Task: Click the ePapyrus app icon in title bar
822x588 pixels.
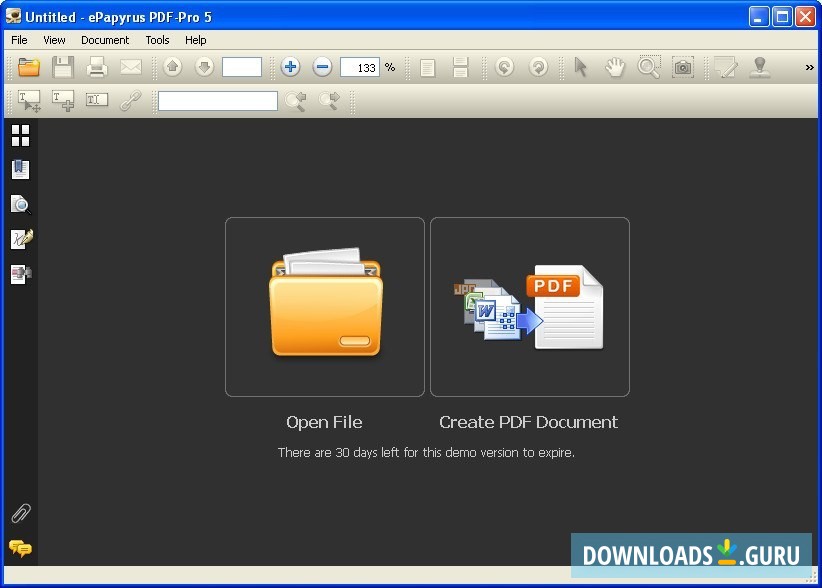Action: [x=13, y=17]
